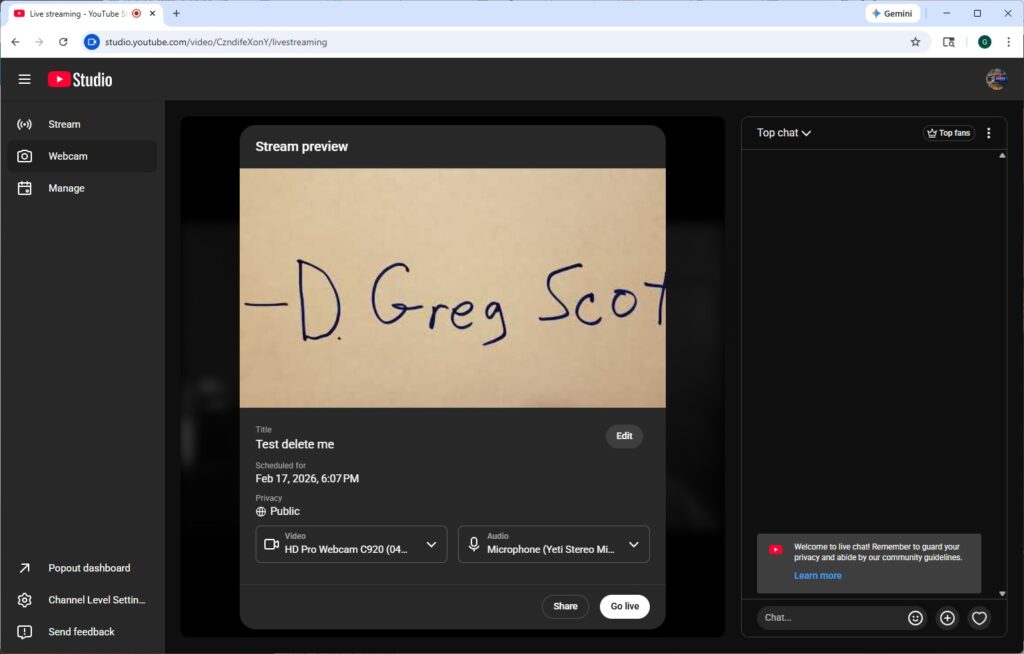Screen dimensions: 1024x654
Task: Open Channel Level Settings gear icon
Action: tap(24, 599)
